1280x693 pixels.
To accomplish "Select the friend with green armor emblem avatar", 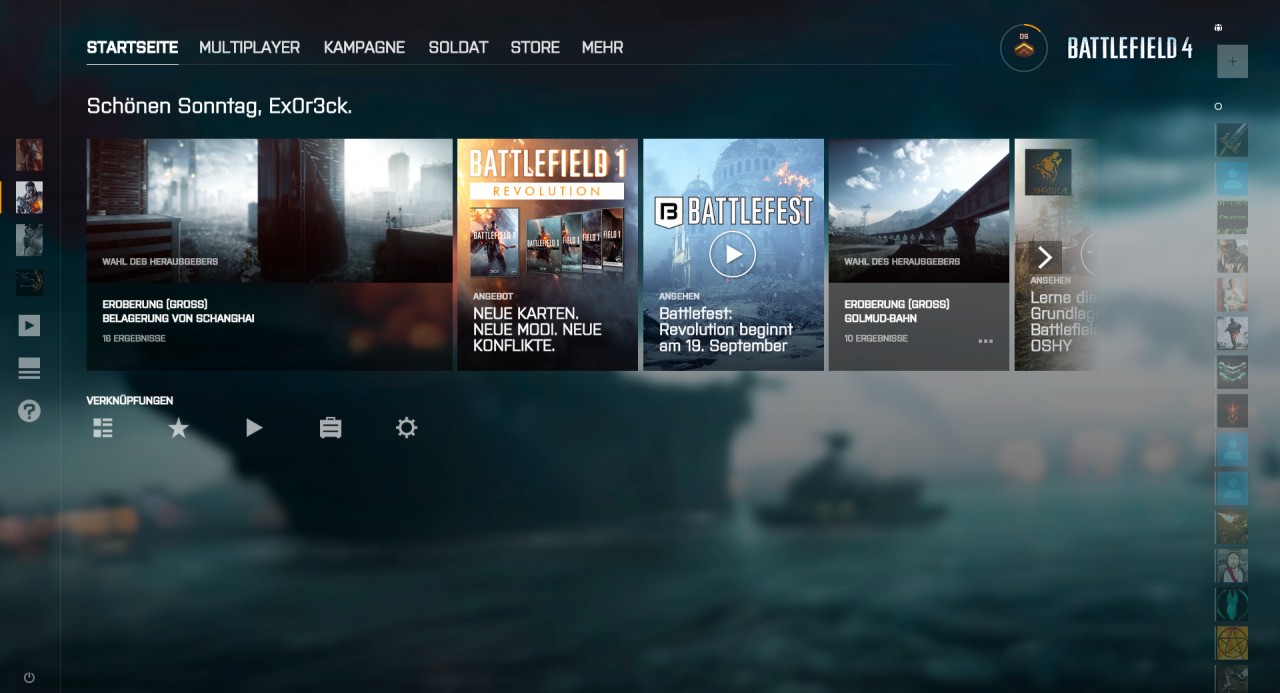I will (1232, 372).
